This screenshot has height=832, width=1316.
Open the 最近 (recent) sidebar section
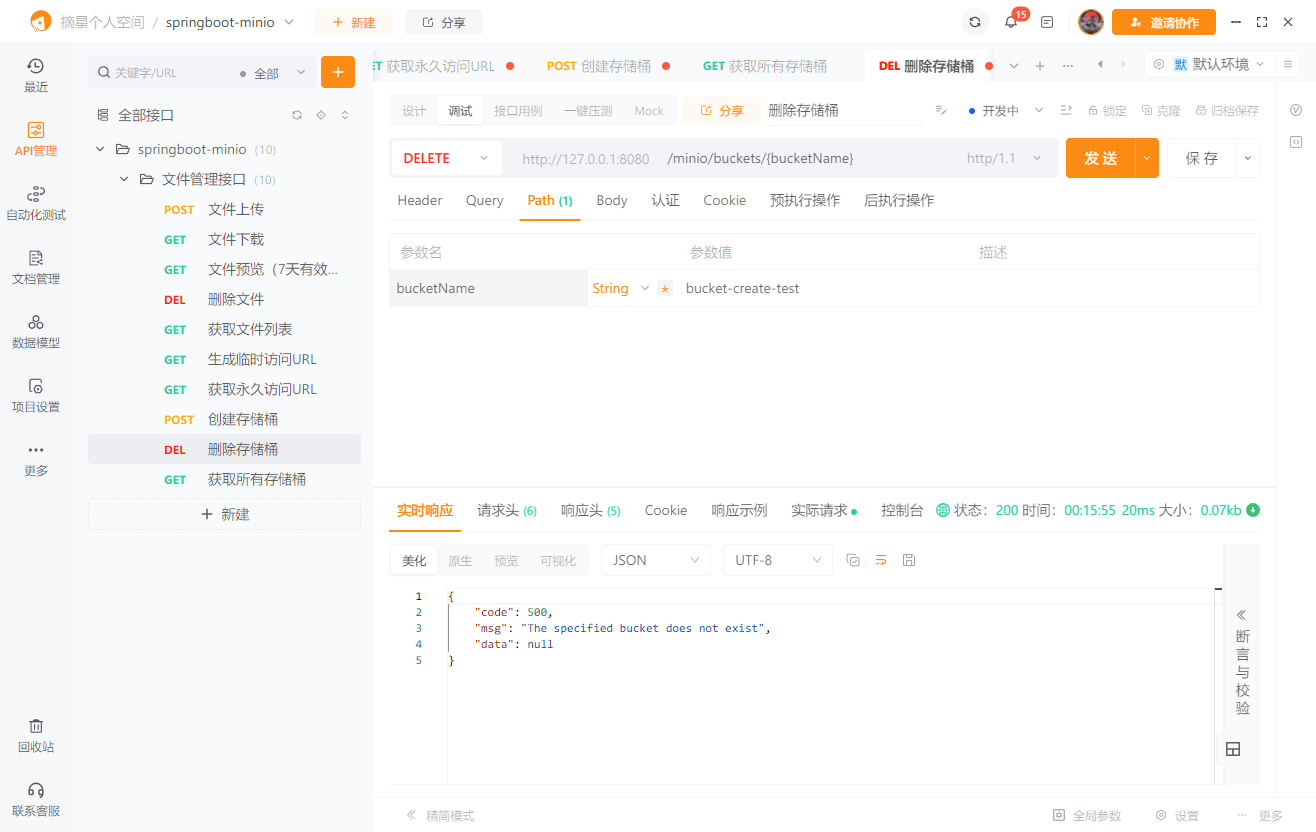36,75
